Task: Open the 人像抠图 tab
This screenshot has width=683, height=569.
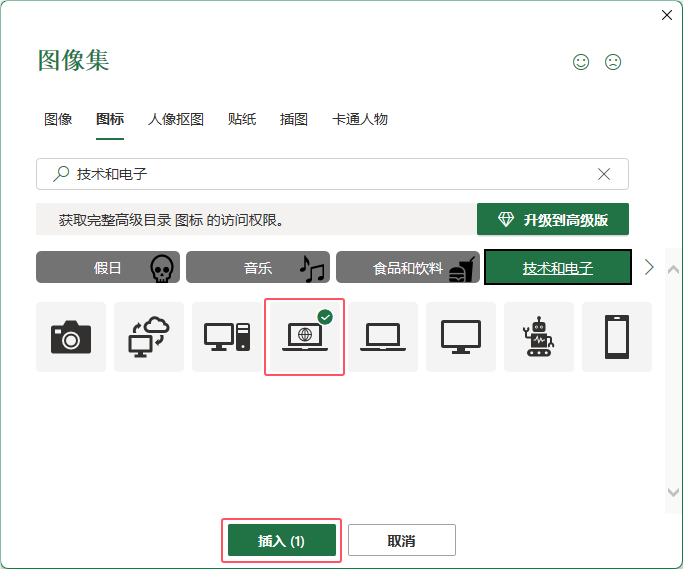Action: click(176, 119)
